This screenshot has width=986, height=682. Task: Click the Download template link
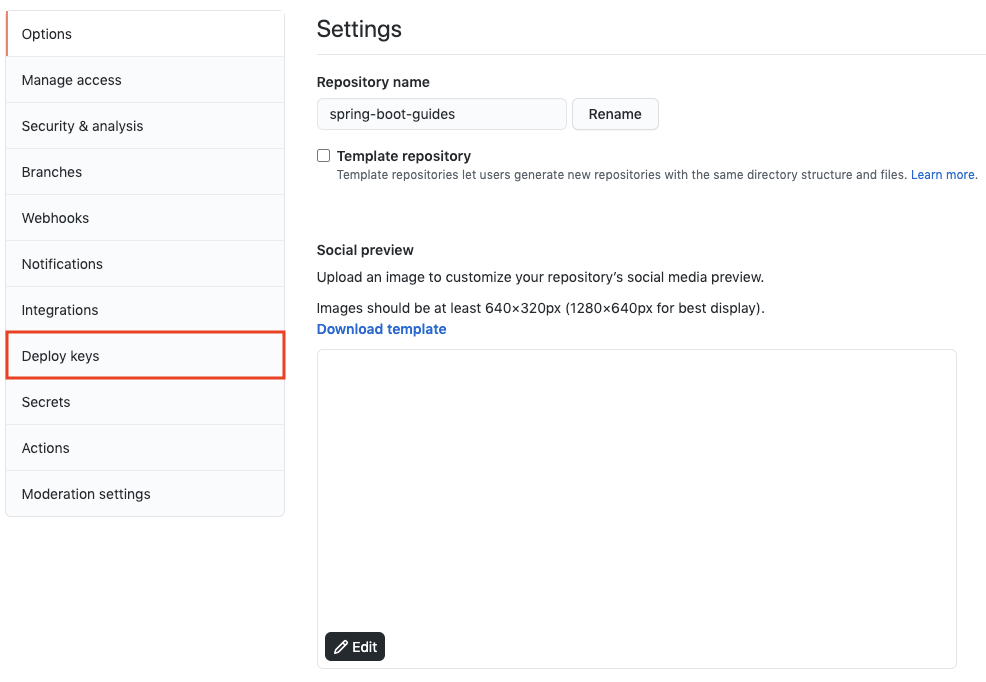click(x=381, y=329)
